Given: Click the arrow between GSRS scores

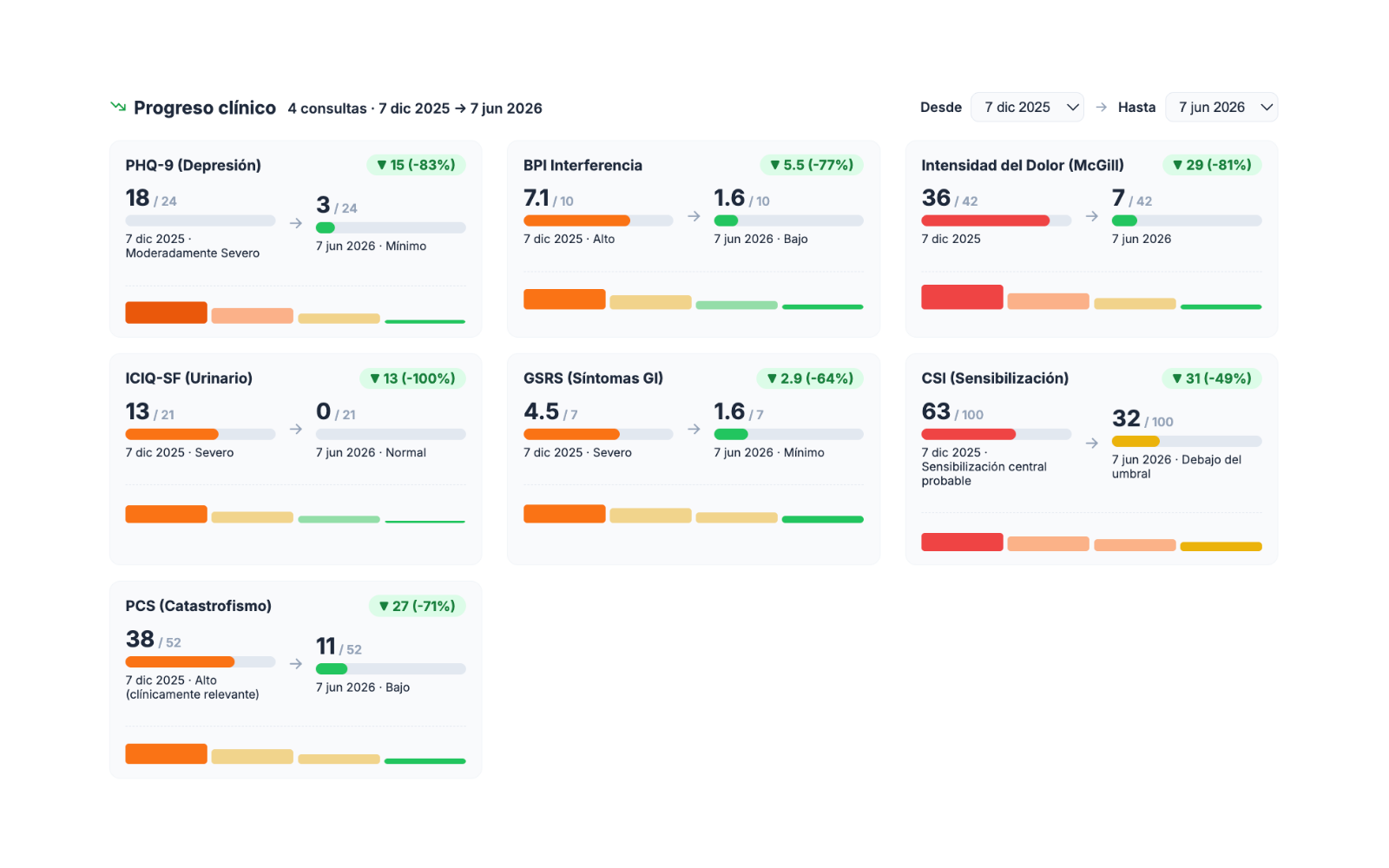Looking at the screenshot, I should pos(694,430).
